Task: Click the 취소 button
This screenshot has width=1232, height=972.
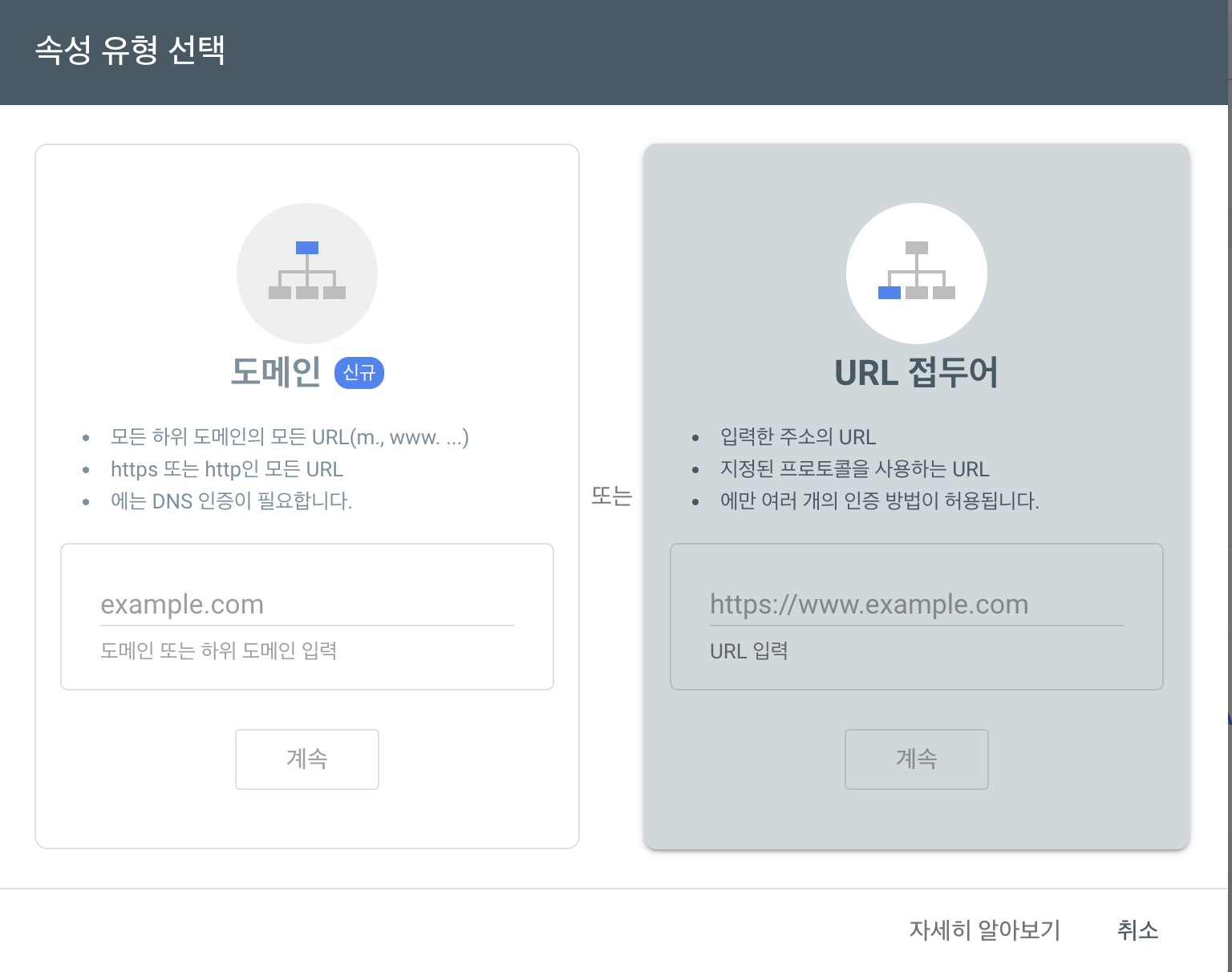Action: coord(1138,930)
